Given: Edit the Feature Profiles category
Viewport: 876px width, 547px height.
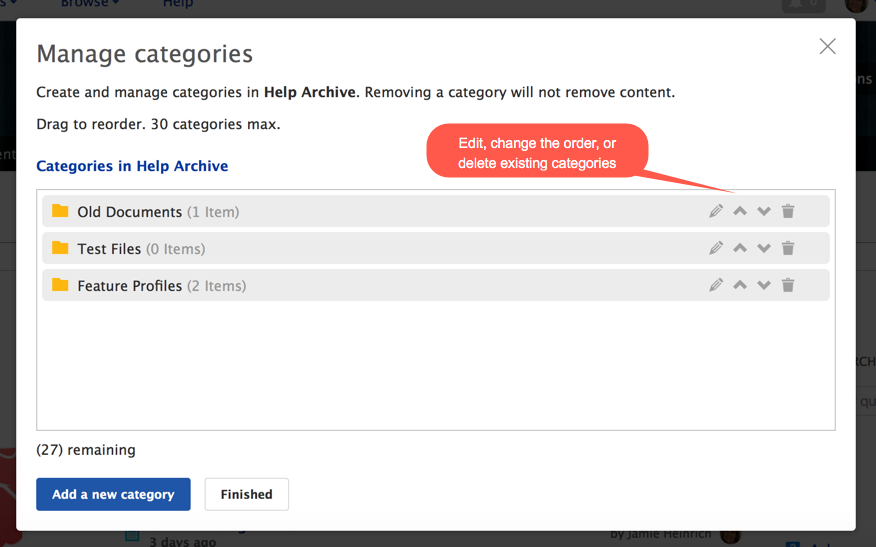Looking at the screenshot, I should (716, 285).
